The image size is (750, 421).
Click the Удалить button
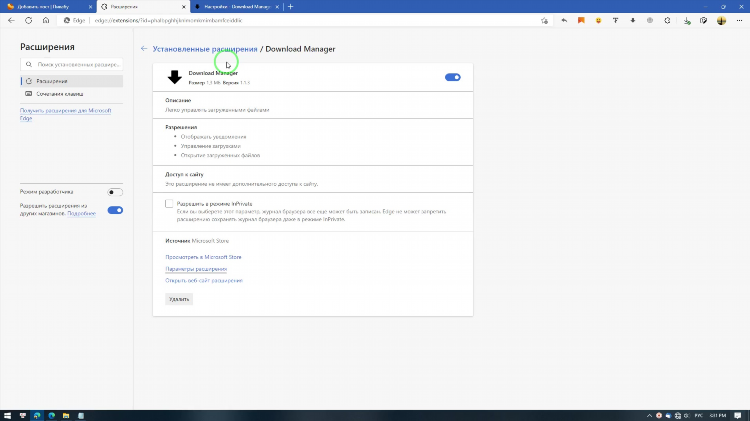coord(179,299)
